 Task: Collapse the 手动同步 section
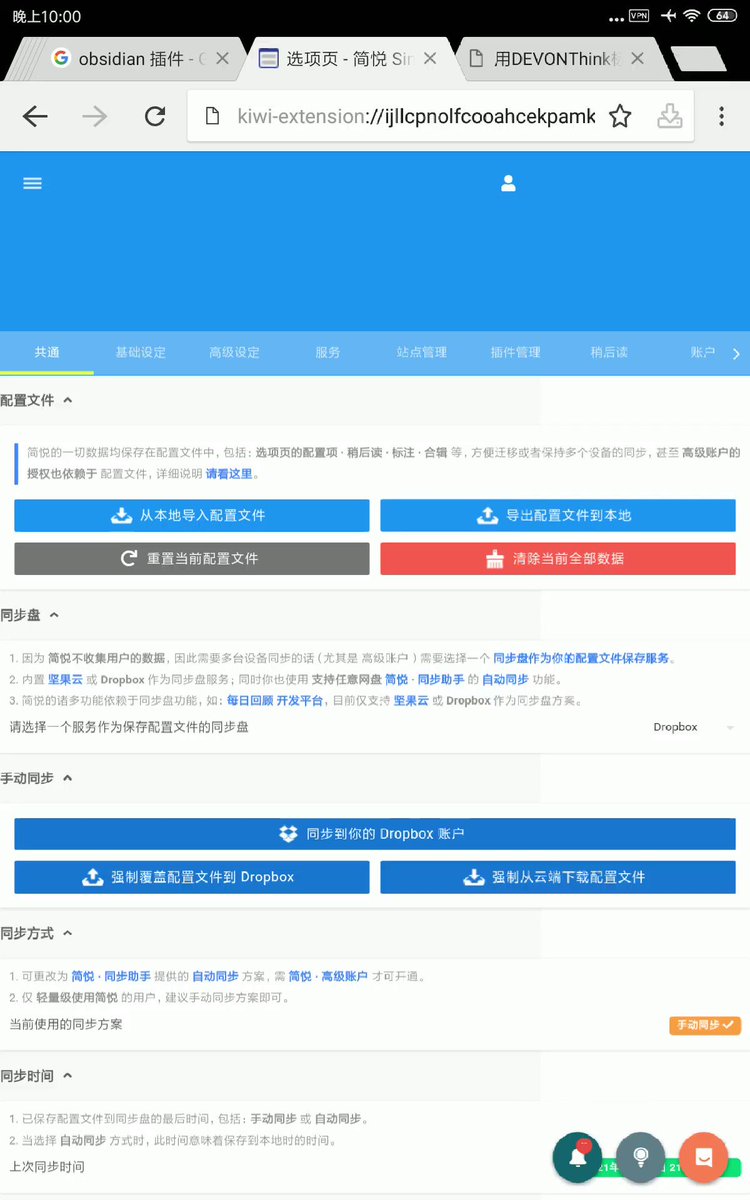tap(68, 778)
